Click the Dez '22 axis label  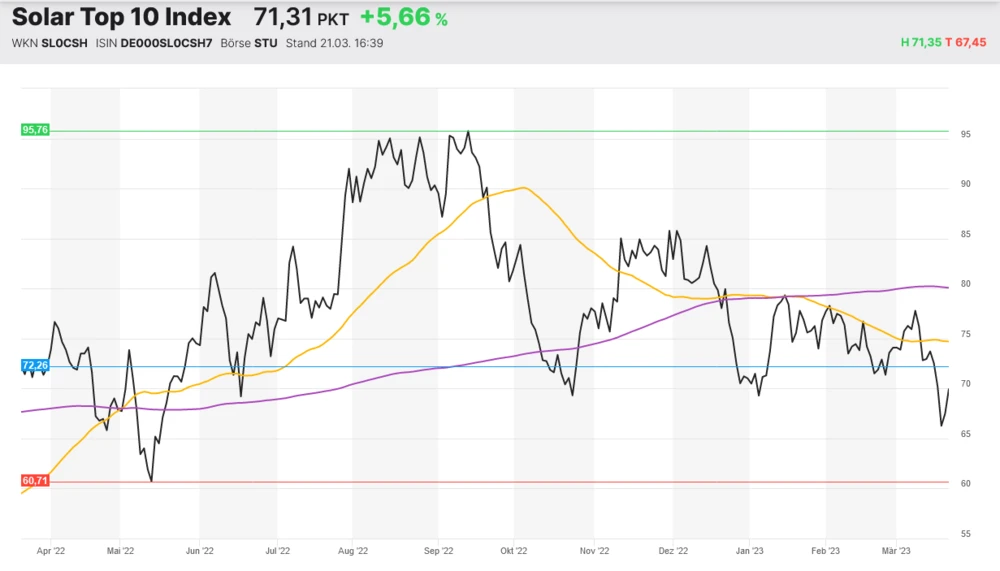point(674,550)
